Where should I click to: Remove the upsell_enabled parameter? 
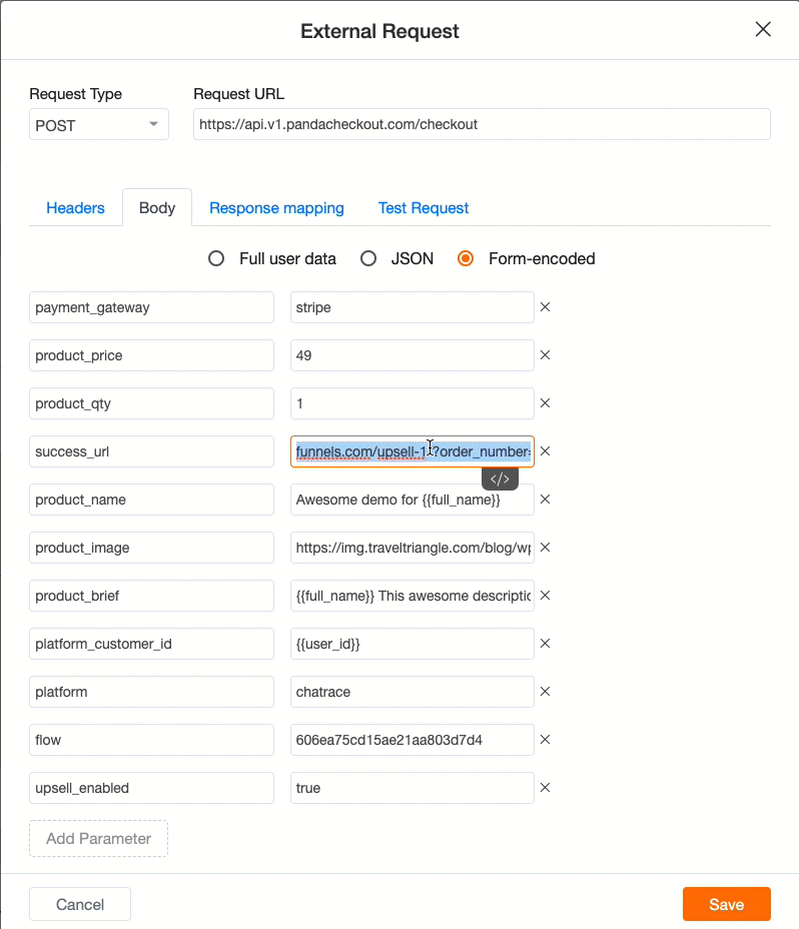point(545,787)
